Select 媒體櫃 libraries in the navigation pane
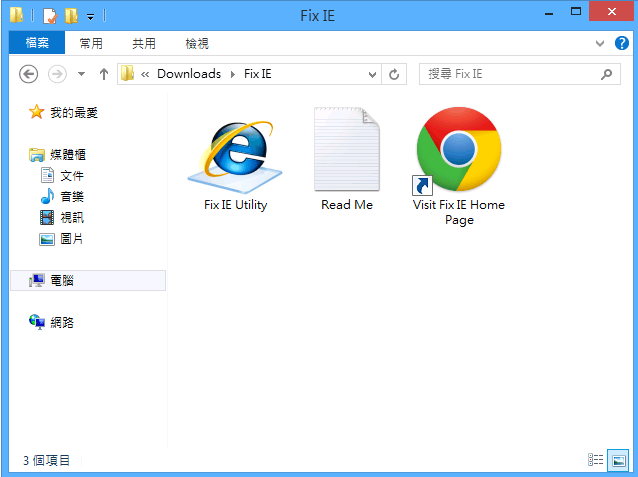This screenshot has width=638, height=477. (x=57, y=155)
